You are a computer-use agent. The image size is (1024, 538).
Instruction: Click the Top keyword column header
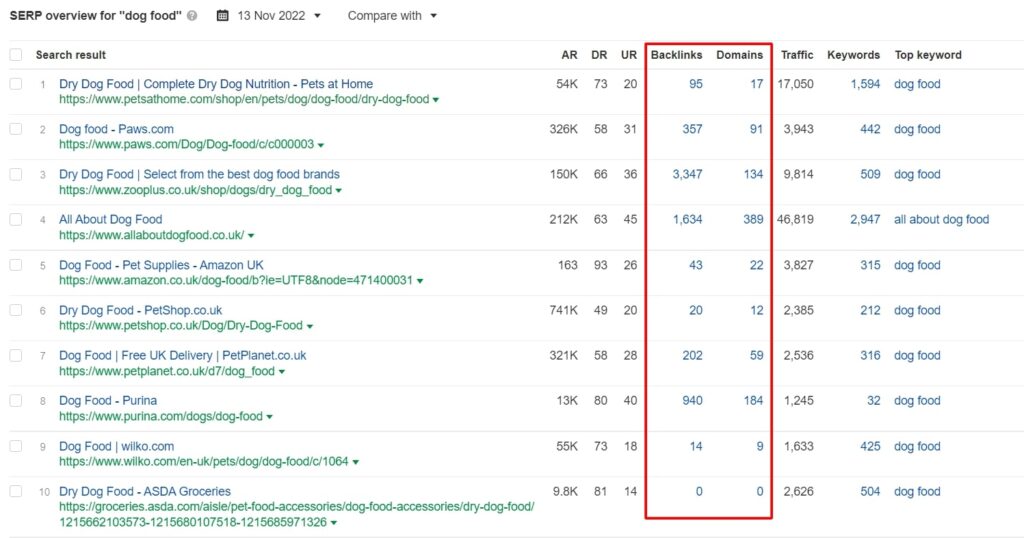(928, 55)
